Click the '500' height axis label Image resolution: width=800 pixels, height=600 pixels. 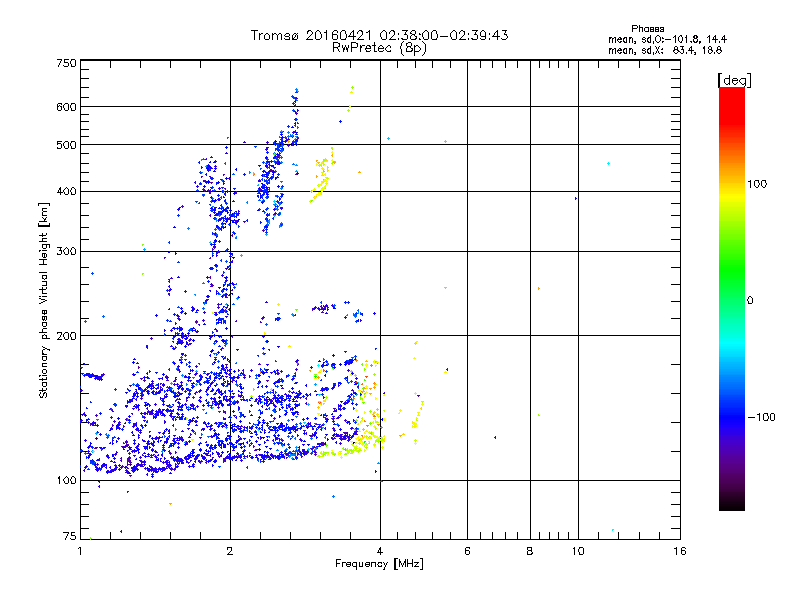click(x=66, y=145)
